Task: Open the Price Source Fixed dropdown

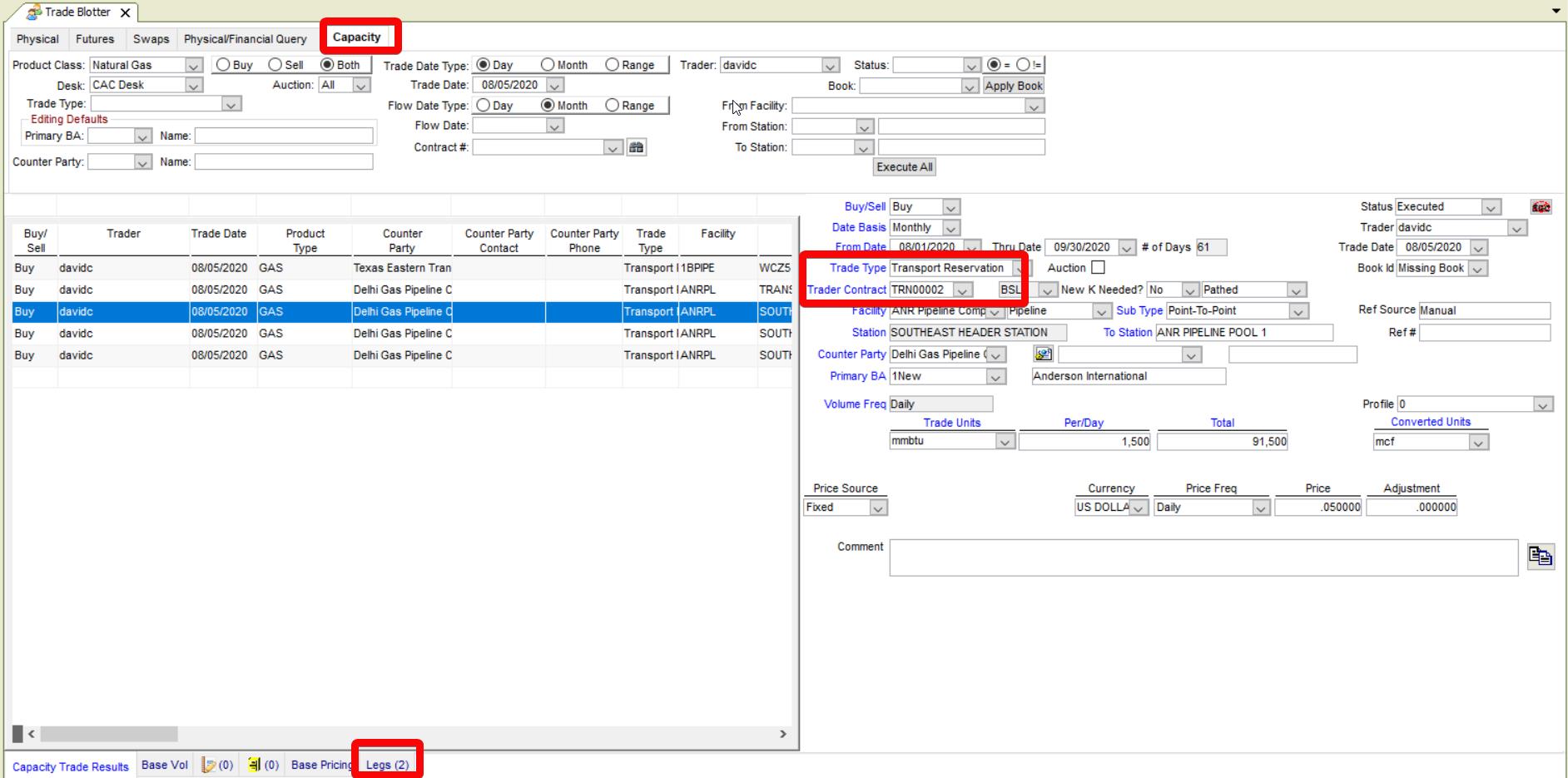Action: coord(878,508)
